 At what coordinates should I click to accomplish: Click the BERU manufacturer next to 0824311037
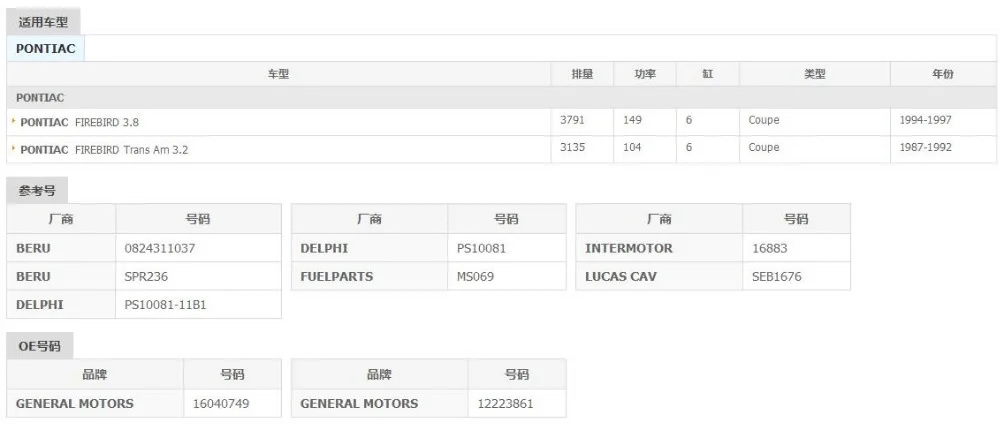33,248
